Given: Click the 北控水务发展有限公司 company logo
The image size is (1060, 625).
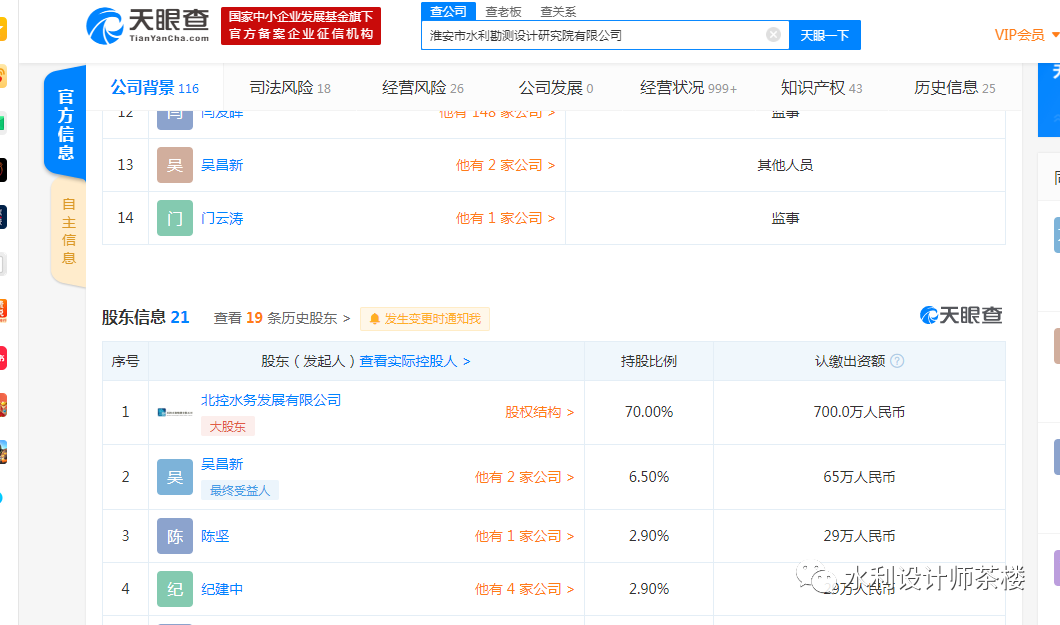Looking at the screenshot, I should pyautogui.click(x=175, y=412).
